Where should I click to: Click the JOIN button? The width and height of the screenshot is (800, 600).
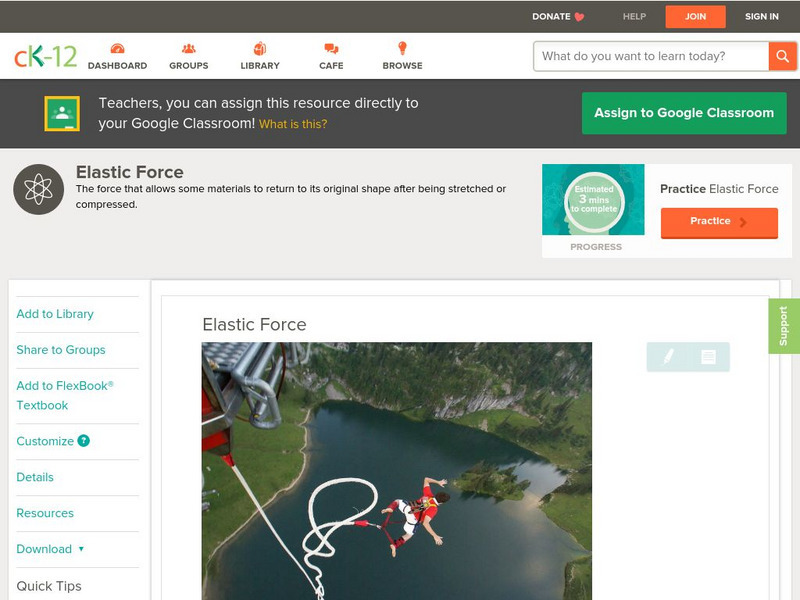pos(695,17)
